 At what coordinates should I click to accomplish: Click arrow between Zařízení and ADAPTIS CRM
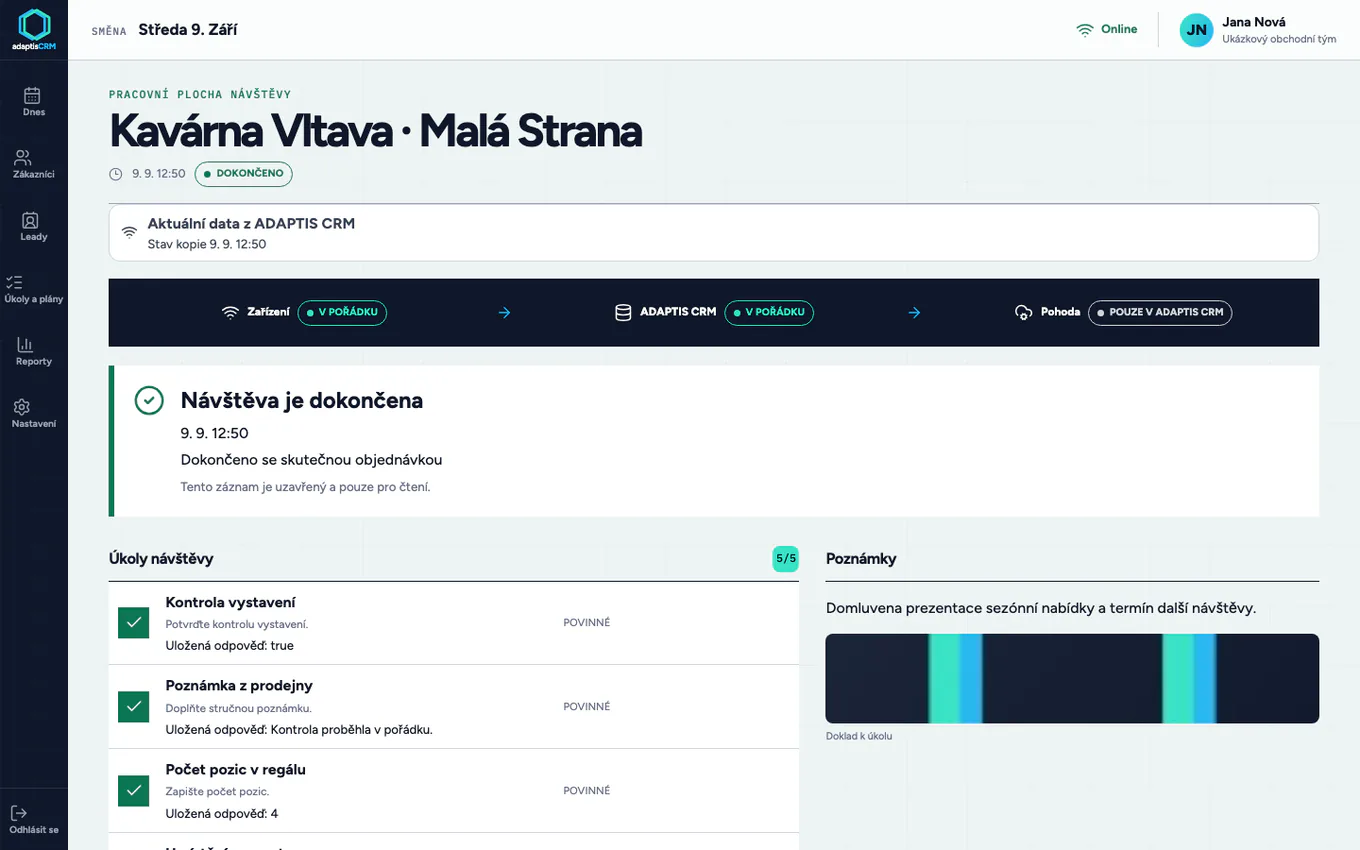(x=504, y=312)
